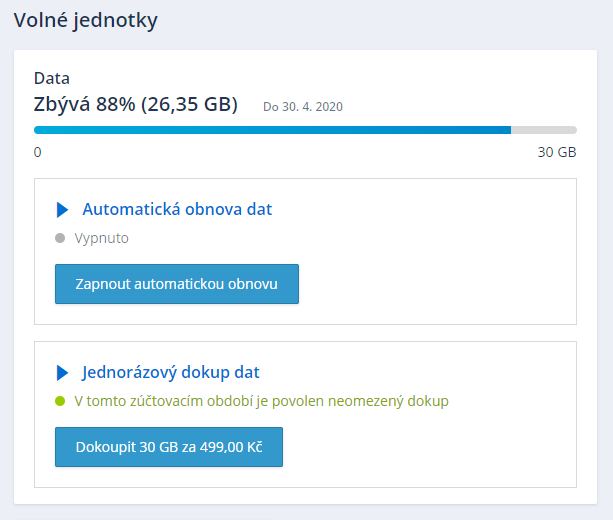Click the Vypnuto status text
The height and width of the screenshot is (520, 613).
coord(102,238)
